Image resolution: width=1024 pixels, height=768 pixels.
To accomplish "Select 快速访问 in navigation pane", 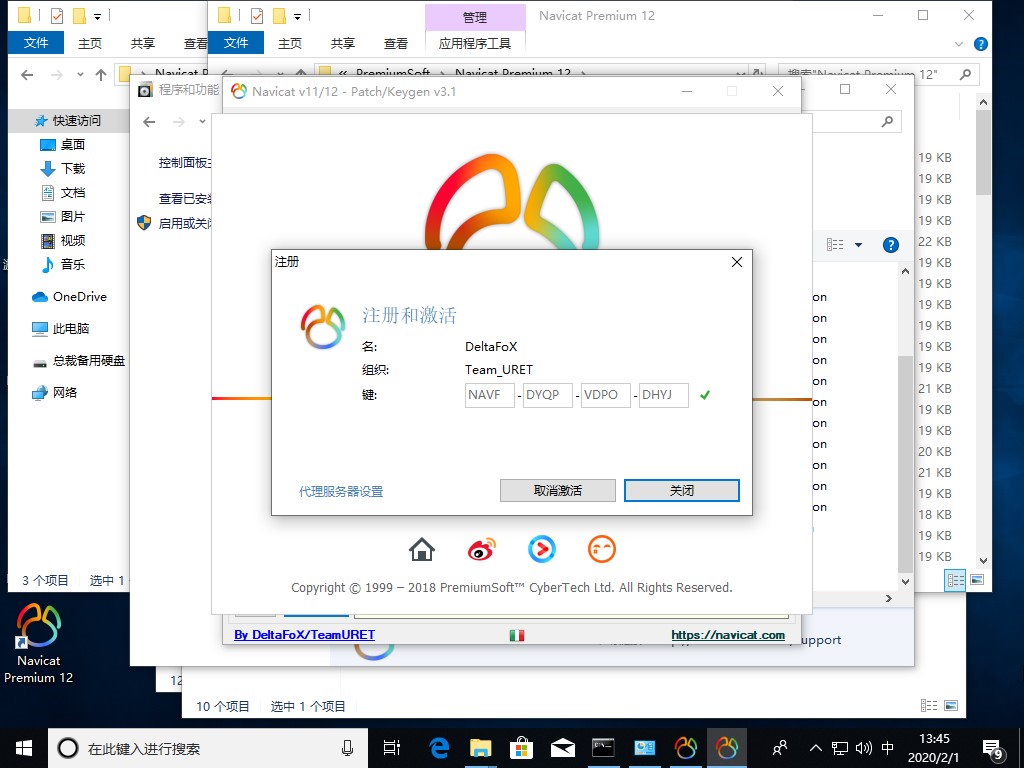I will point(69,120).
